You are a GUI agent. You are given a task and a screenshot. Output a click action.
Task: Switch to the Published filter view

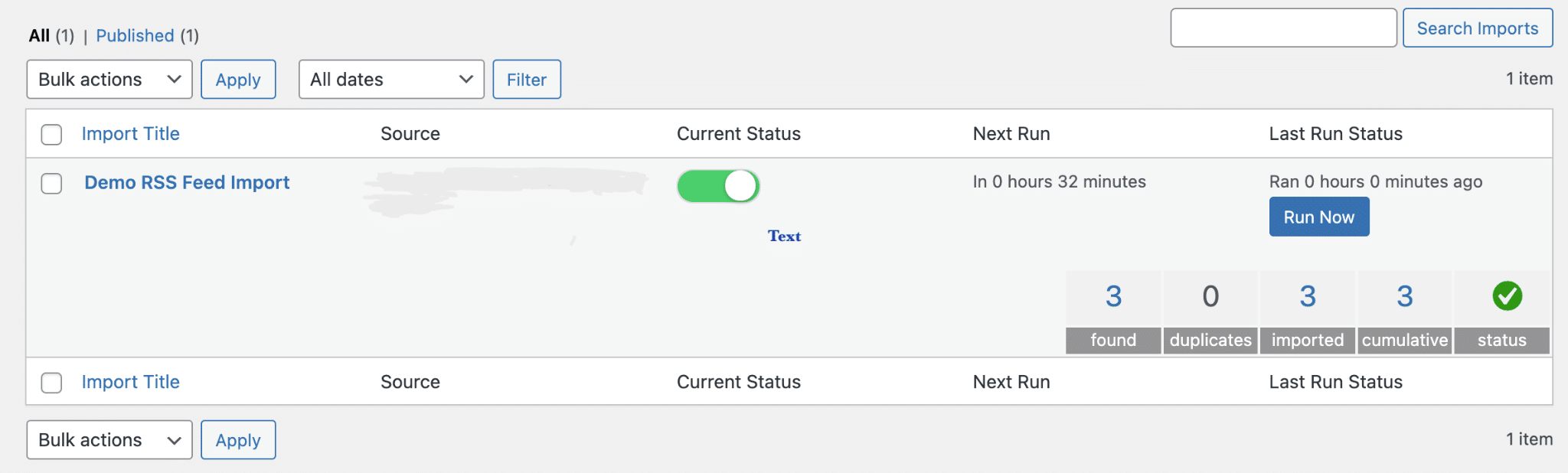point(135,36)
